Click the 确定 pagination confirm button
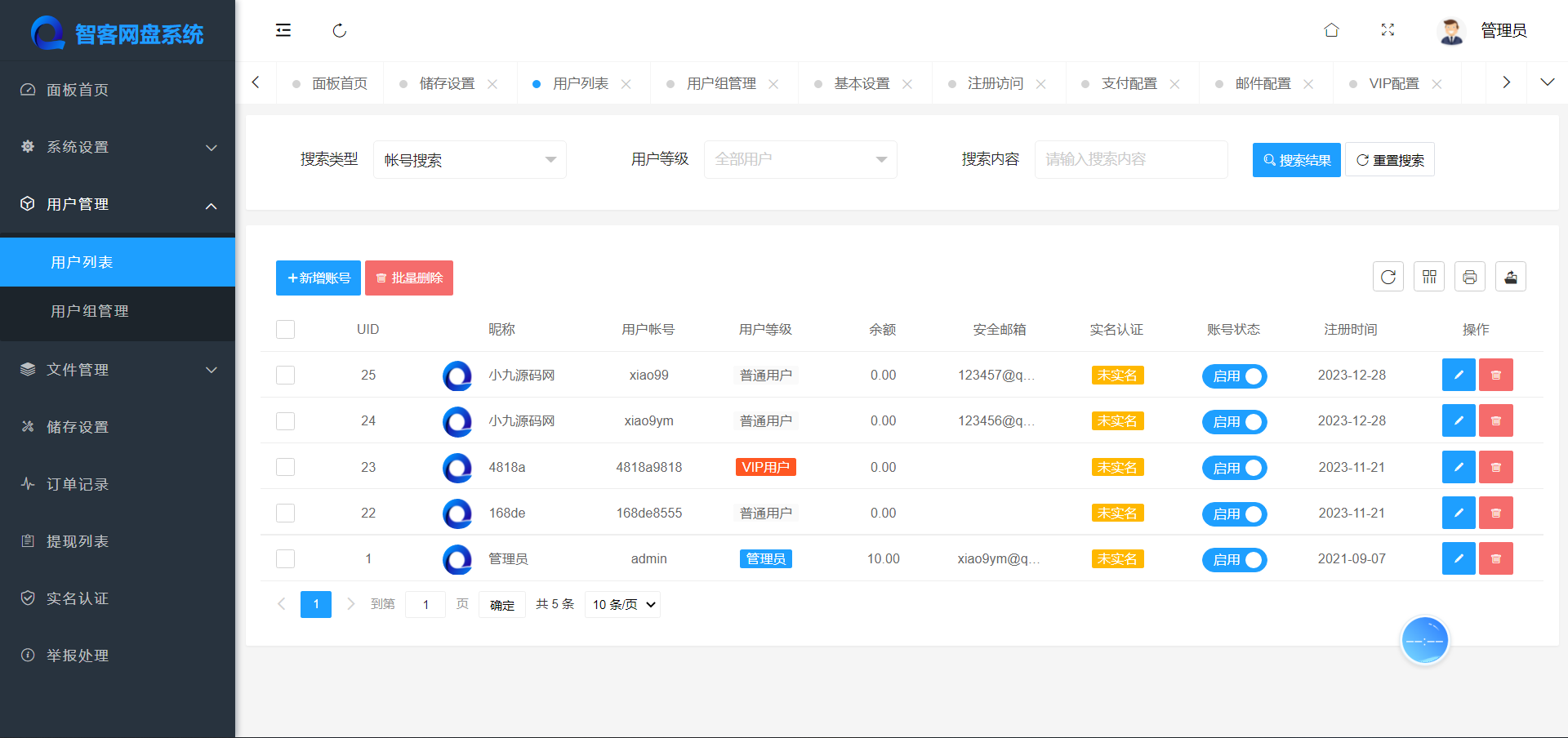1568x738 pixels. [x=502, y=604]
